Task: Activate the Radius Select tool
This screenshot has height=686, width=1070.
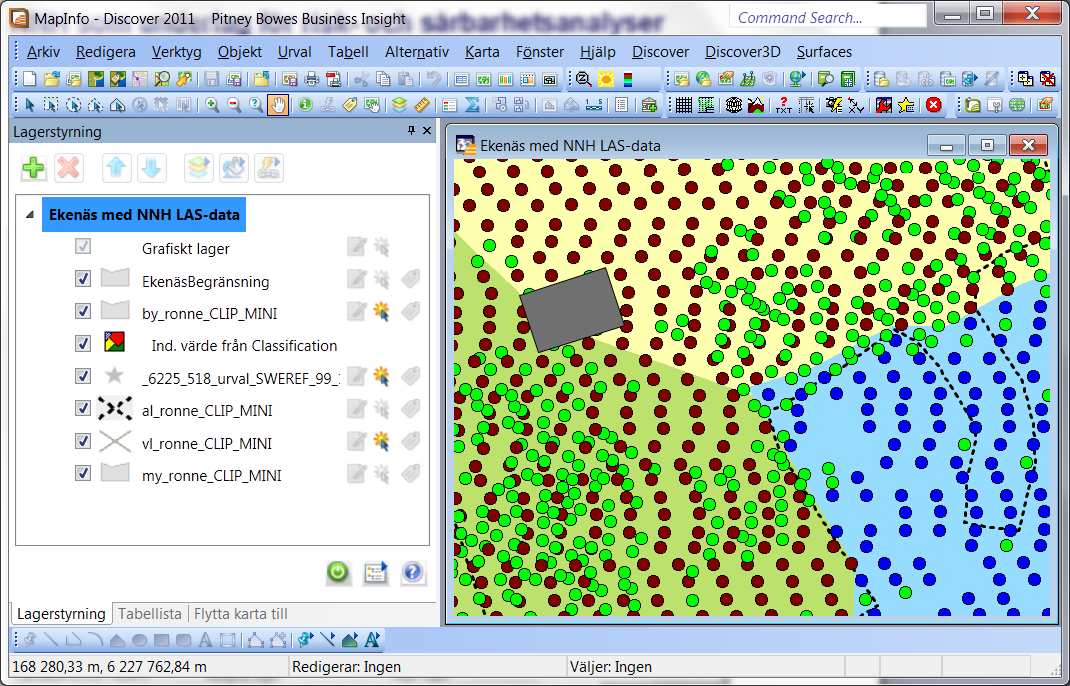Action: coord(73,105)
